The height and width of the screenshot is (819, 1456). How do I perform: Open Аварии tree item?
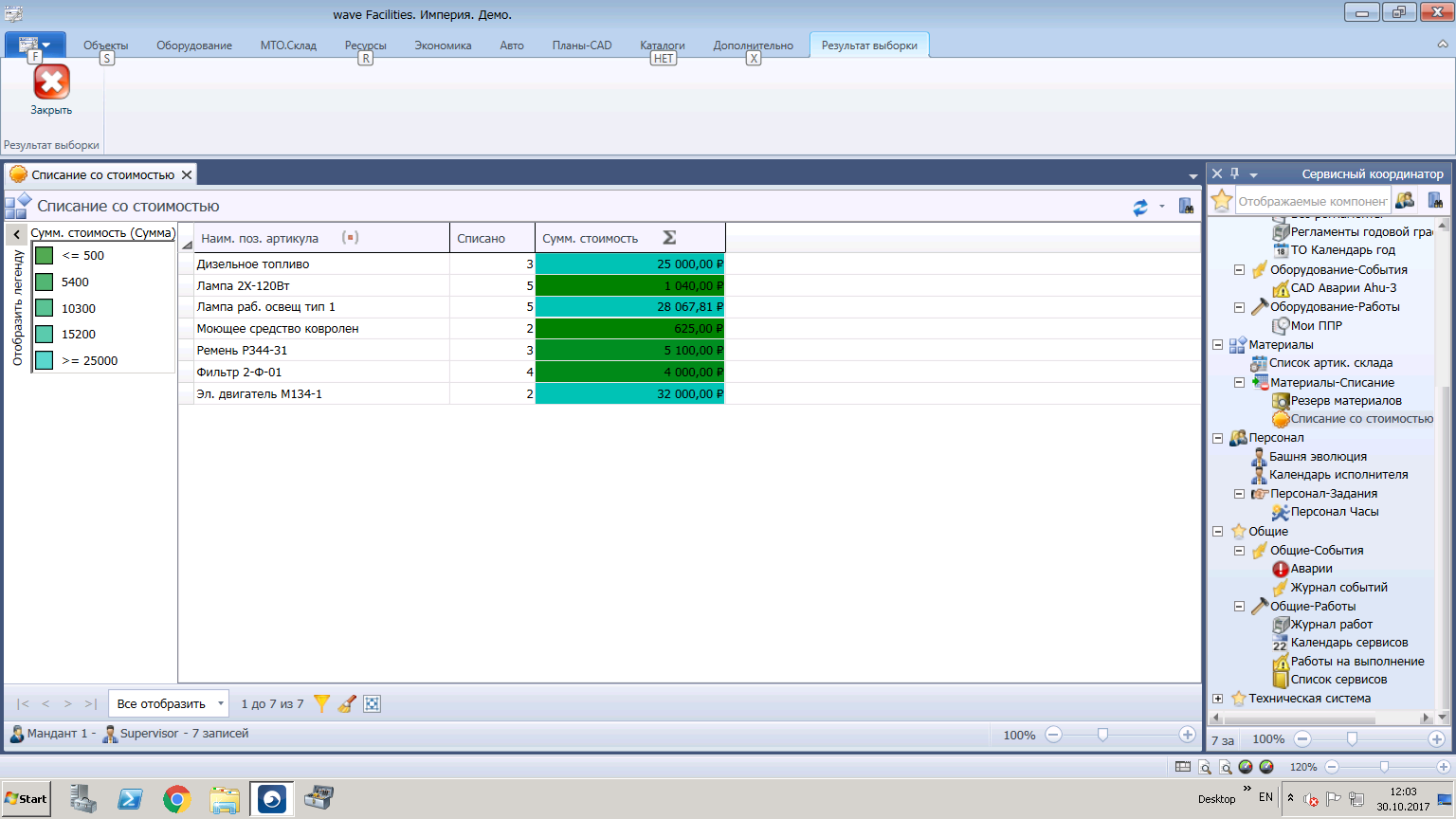(1311, 569)
